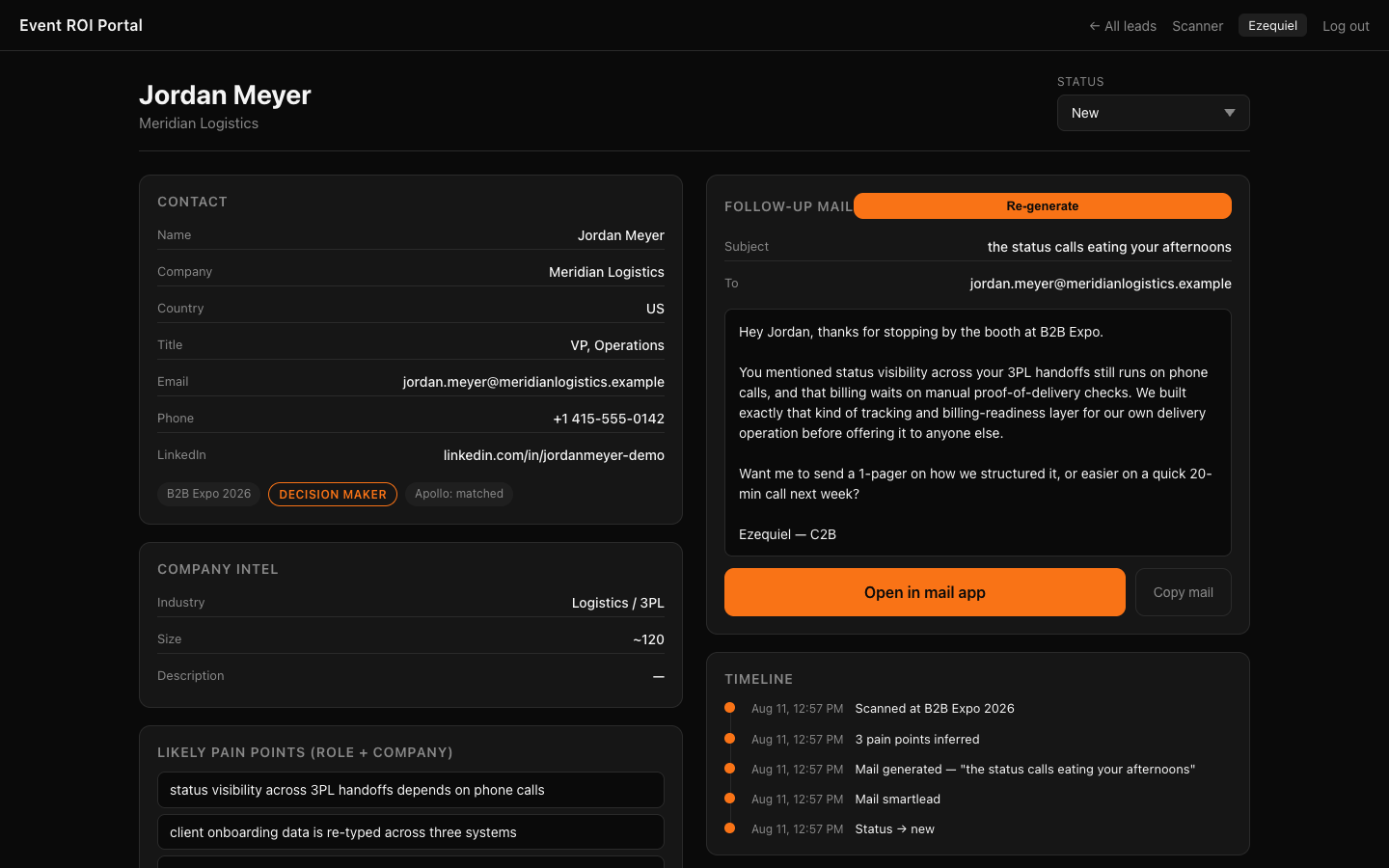Click the 'Status → new' timeline dot
The image size is (1389, 868).
(730, 828)
